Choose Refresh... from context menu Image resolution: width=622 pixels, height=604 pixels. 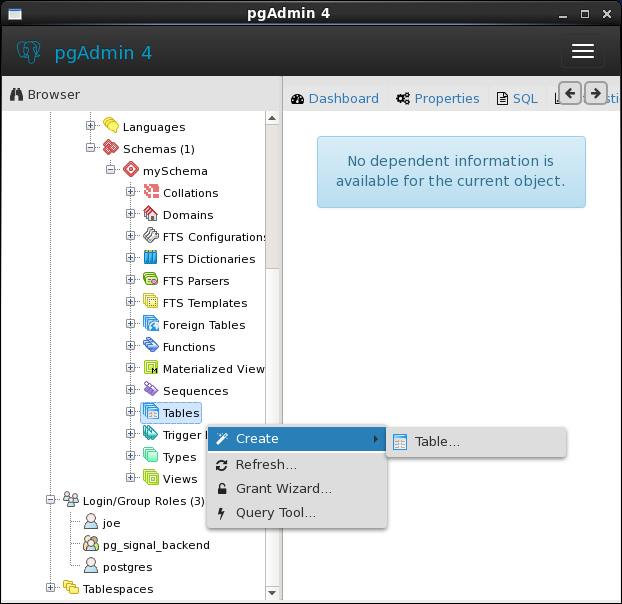[x=297, y=464]
